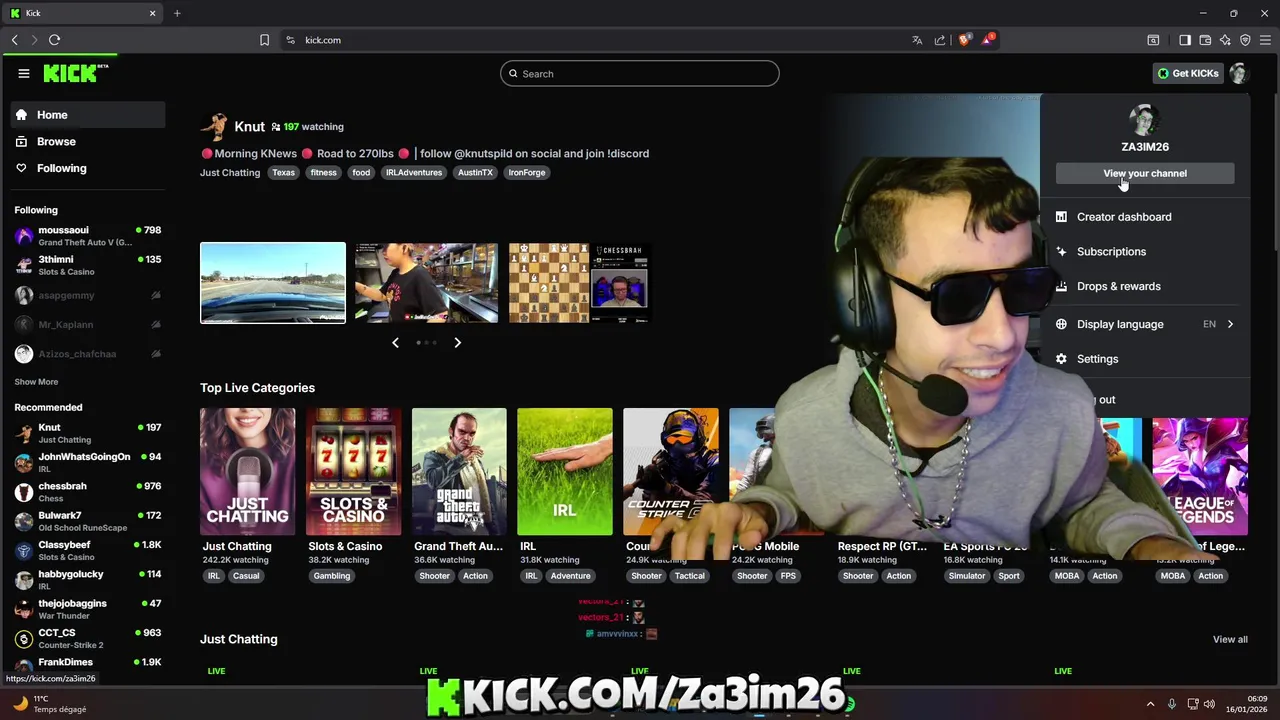
Task: Show previous featured stream with left arrow
Action: pos(395,343)
